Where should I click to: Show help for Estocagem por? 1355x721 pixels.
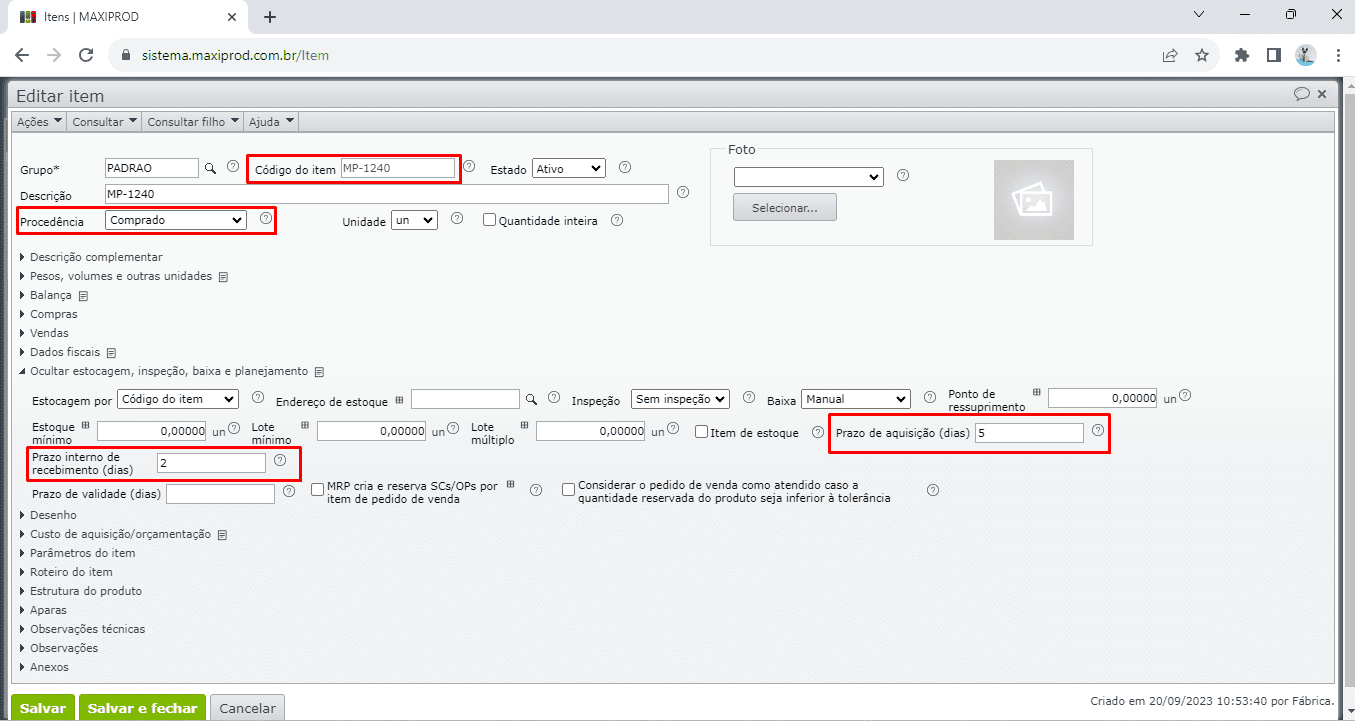point(258,398)
